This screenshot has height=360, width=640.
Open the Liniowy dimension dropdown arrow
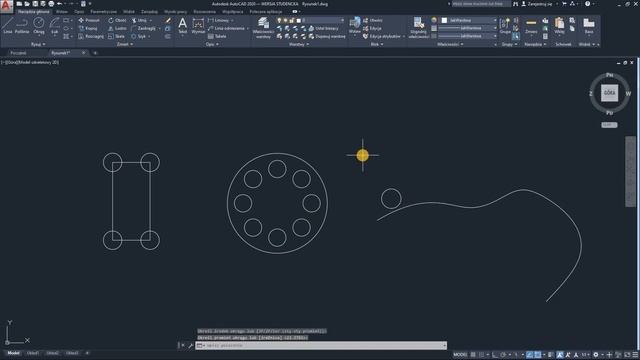tap(232, 20)
